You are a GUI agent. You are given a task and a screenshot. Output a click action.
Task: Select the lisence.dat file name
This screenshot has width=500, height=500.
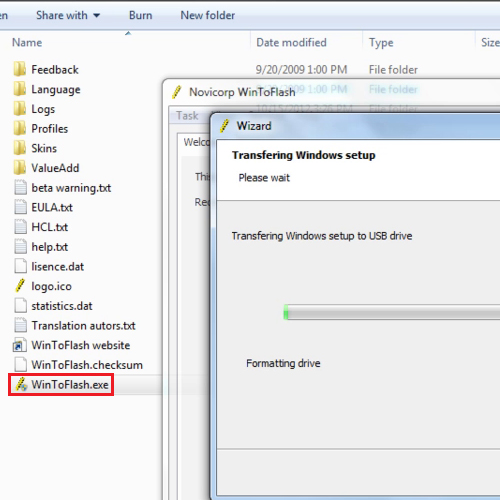pos(57,267)
